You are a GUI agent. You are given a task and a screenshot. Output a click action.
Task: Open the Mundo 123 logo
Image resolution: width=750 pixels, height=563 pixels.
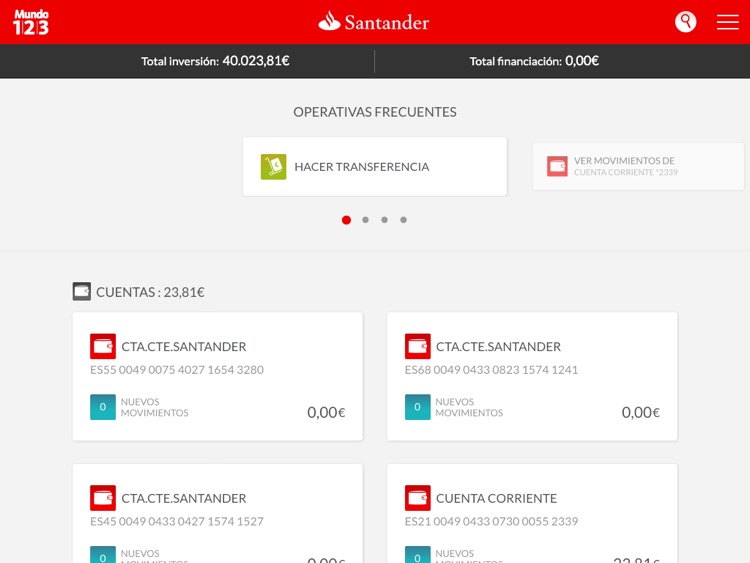tap(31, 22)
